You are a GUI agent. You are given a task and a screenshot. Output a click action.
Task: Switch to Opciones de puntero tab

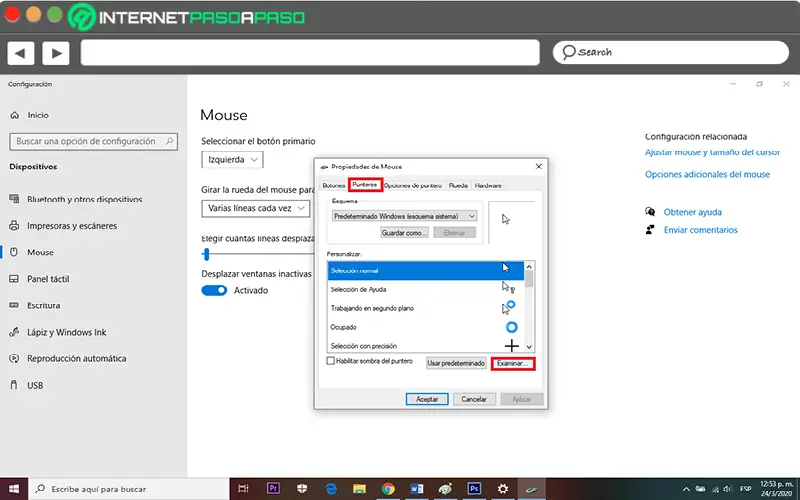coord(413,185)
